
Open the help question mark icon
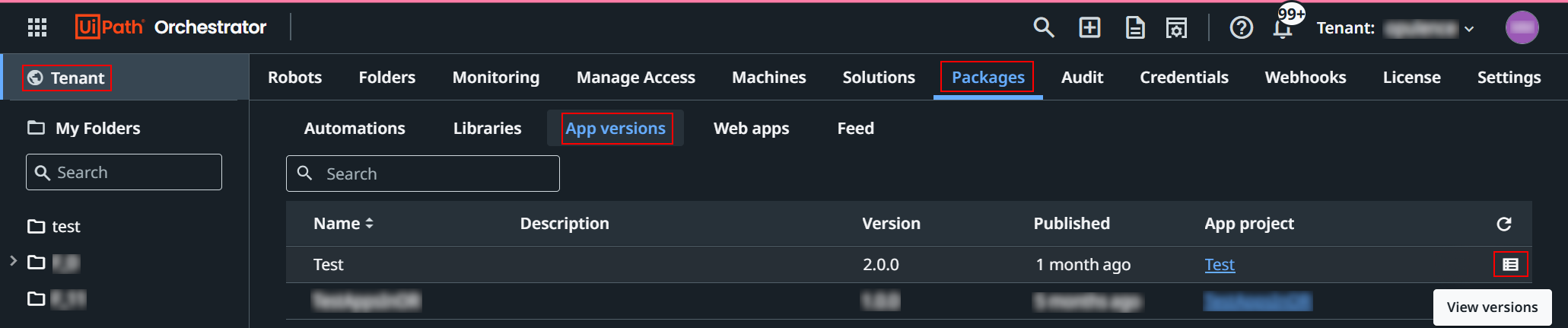pos(1241,28)
